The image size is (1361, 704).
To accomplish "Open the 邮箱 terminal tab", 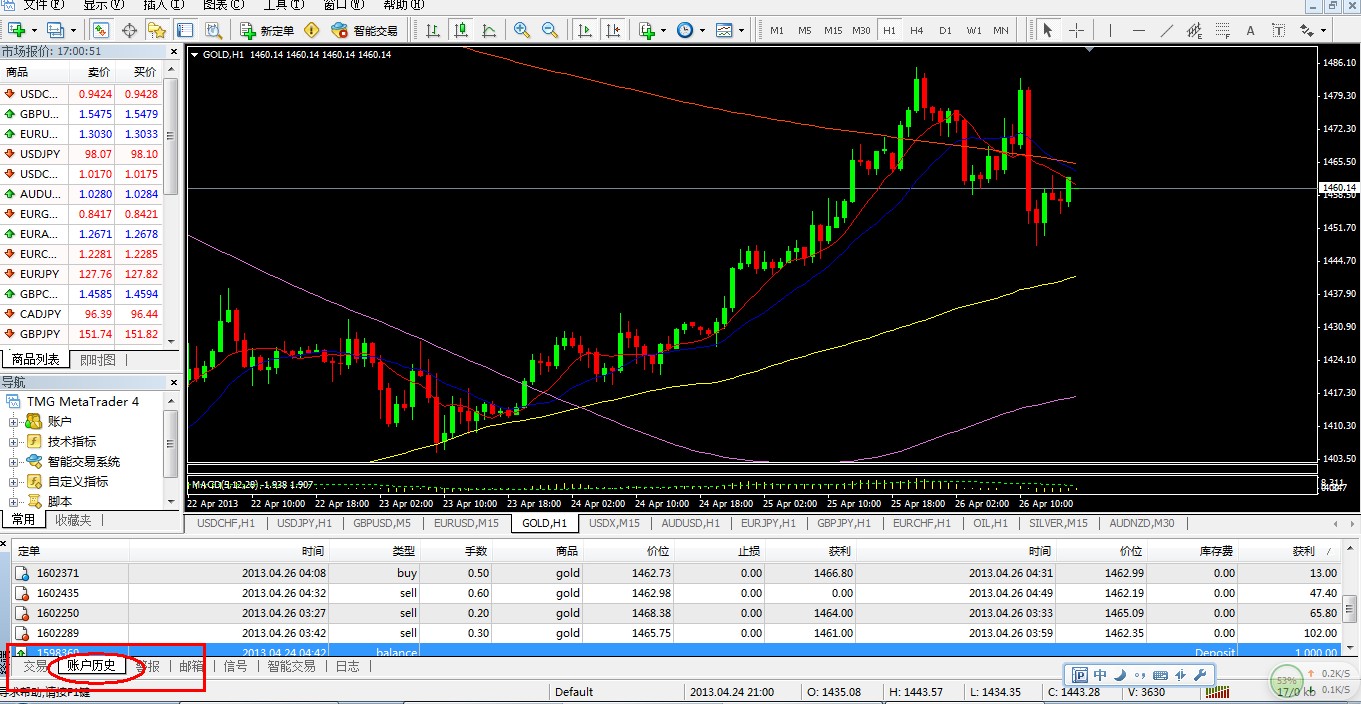I will click(x=191, y=666).
